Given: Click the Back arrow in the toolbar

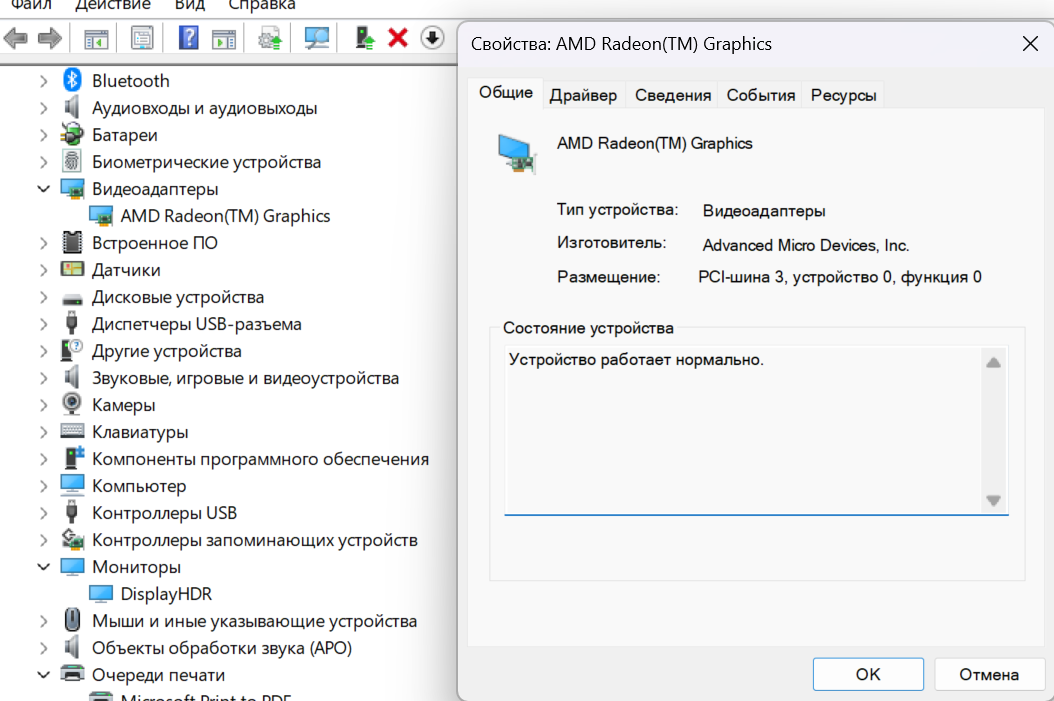Looking at the screenshot, I should click(x=15, y=38).
